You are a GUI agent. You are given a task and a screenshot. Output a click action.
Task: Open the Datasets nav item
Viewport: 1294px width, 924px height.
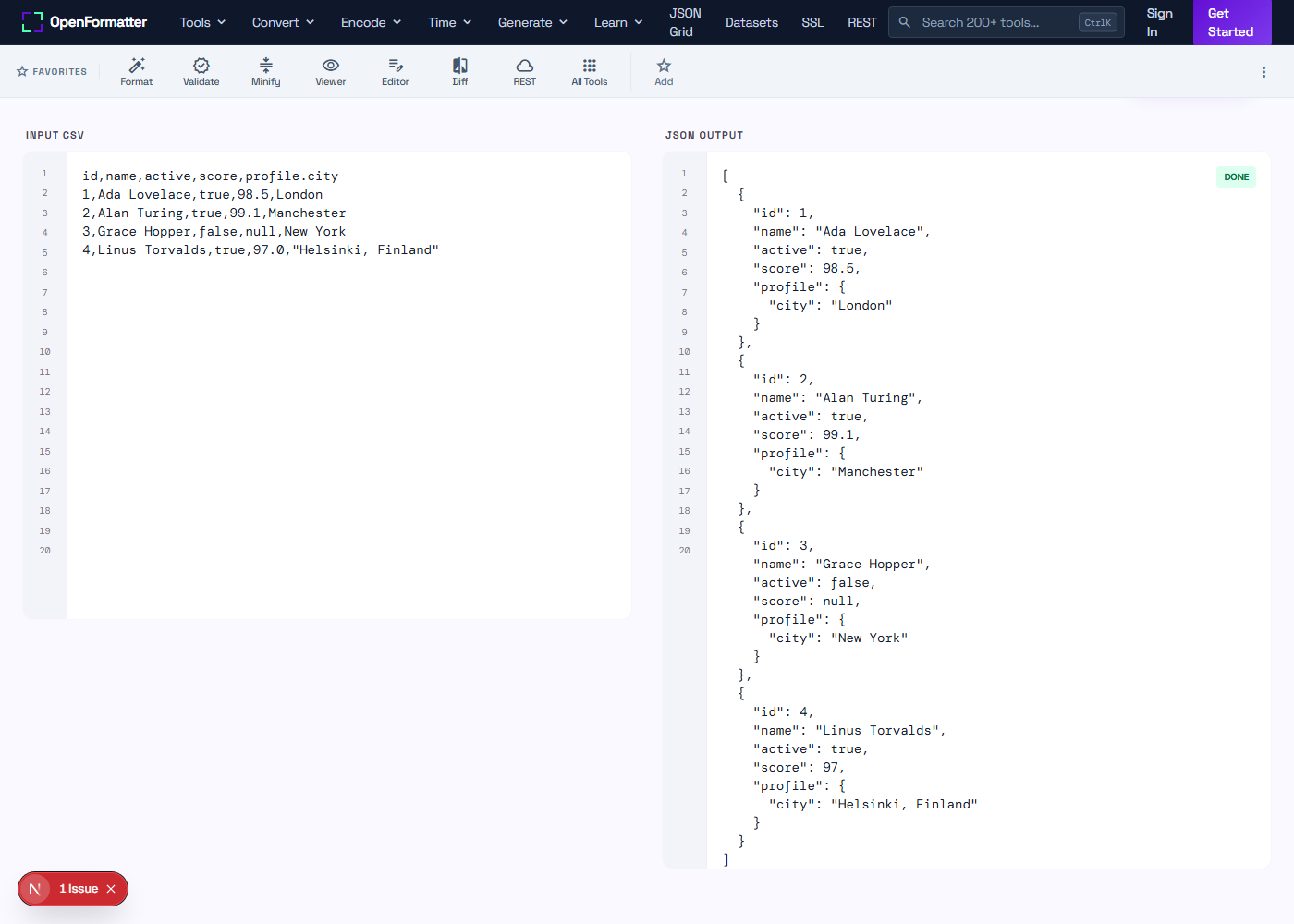(x=751, y=22)
